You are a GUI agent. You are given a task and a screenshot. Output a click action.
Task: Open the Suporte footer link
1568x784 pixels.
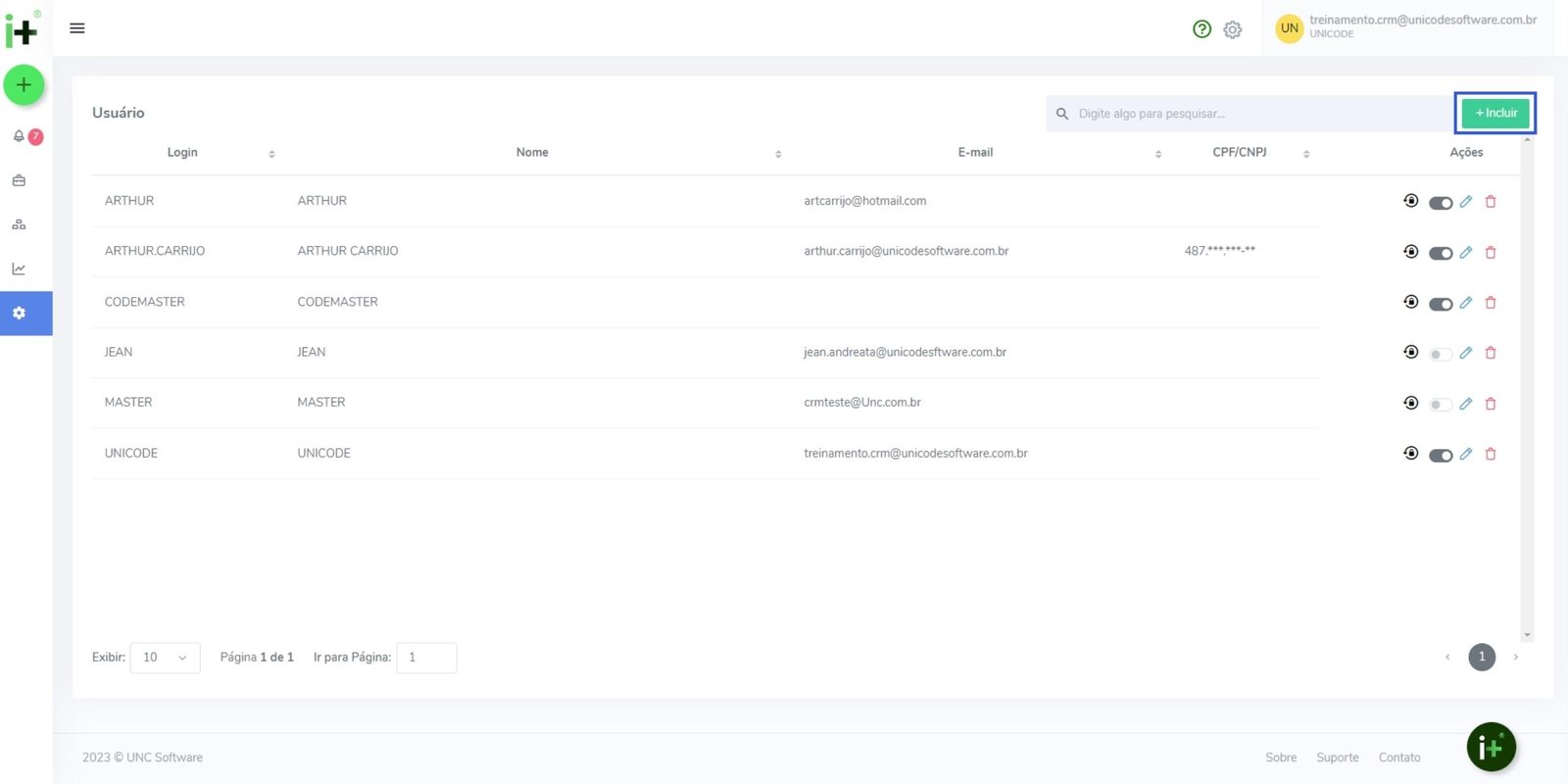pyautogui.click(x=1337, y=758)
